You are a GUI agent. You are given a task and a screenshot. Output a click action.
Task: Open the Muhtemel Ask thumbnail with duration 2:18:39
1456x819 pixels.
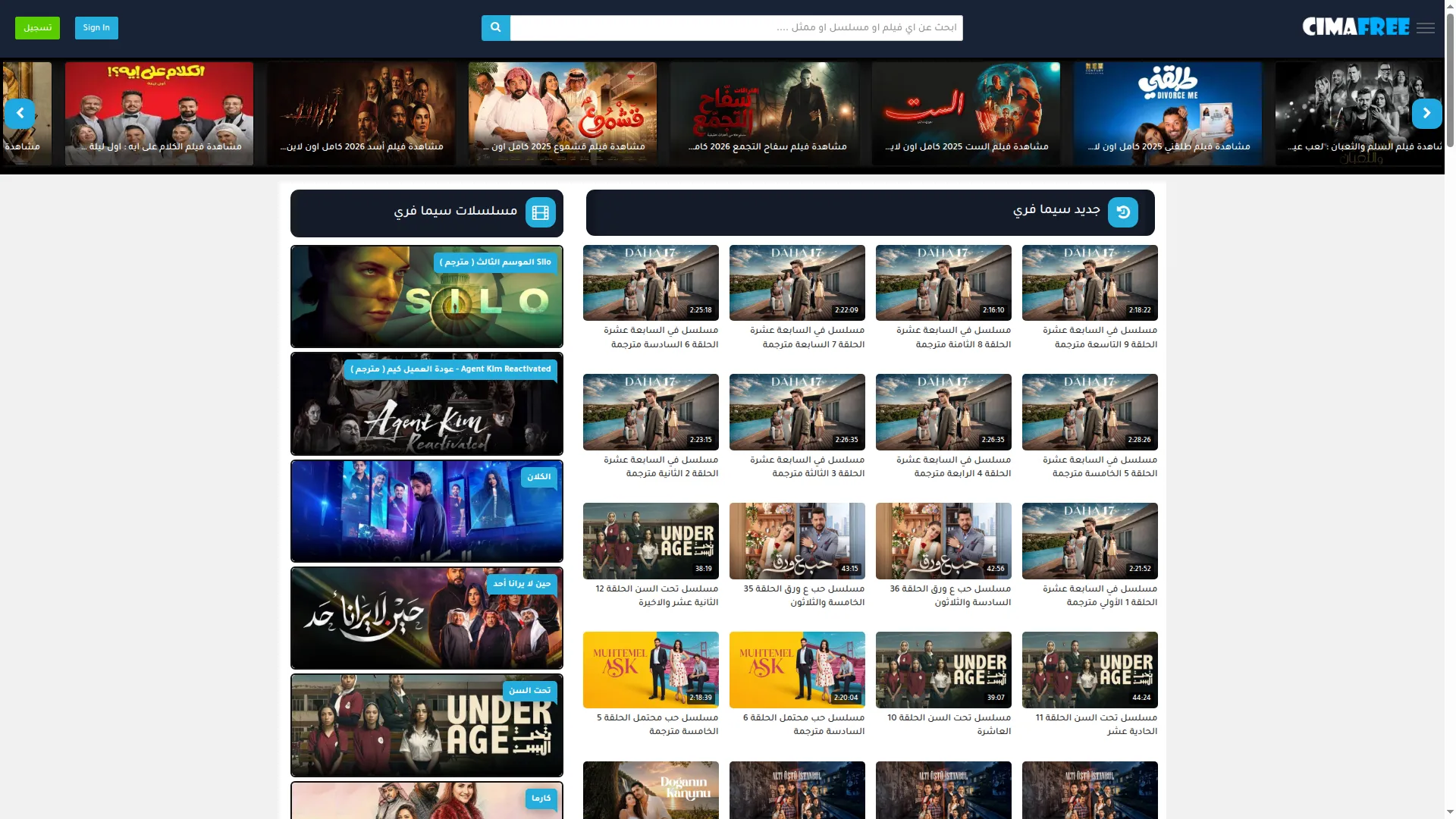point(651,670)
